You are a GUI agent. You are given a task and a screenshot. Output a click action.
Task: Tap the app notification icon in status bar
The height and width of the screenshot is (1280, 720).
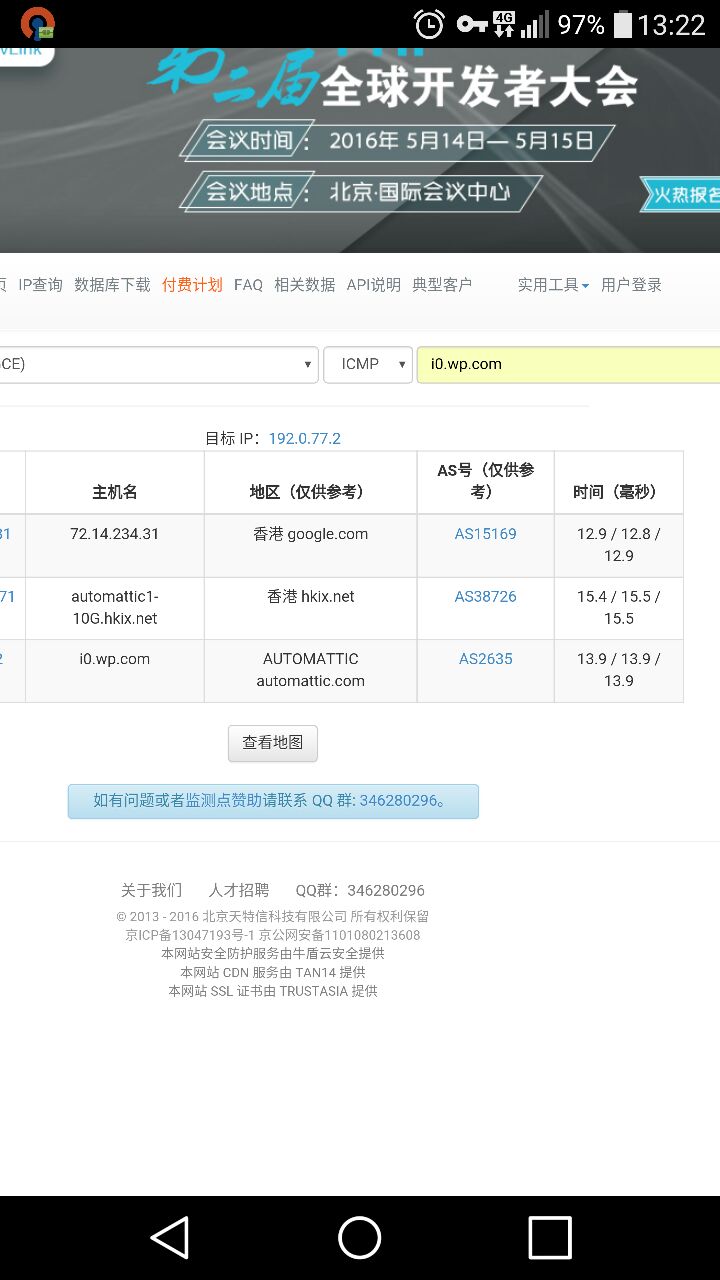click(38, 23)
